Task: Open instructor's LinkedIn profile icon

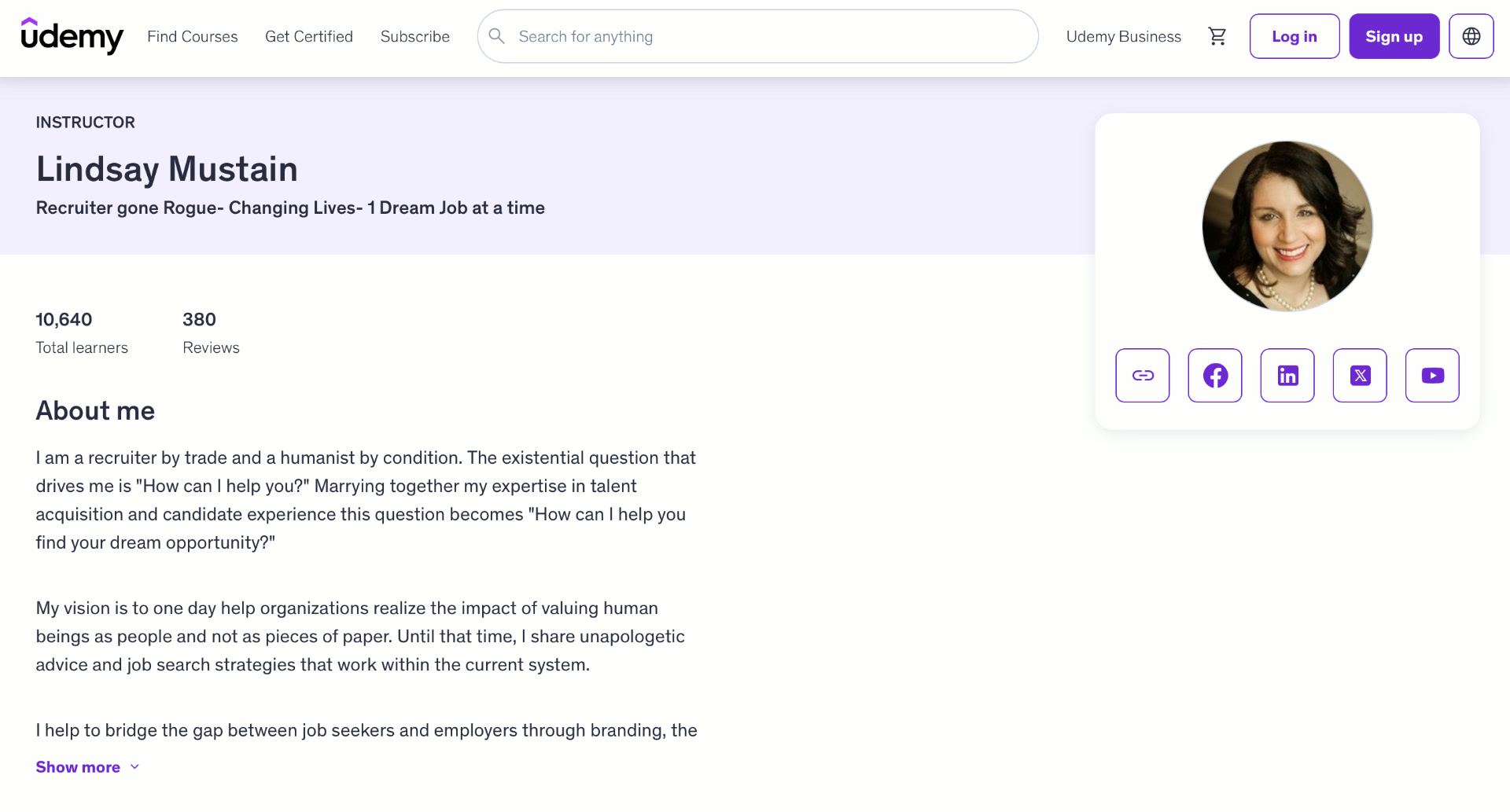Action: 1287,376
